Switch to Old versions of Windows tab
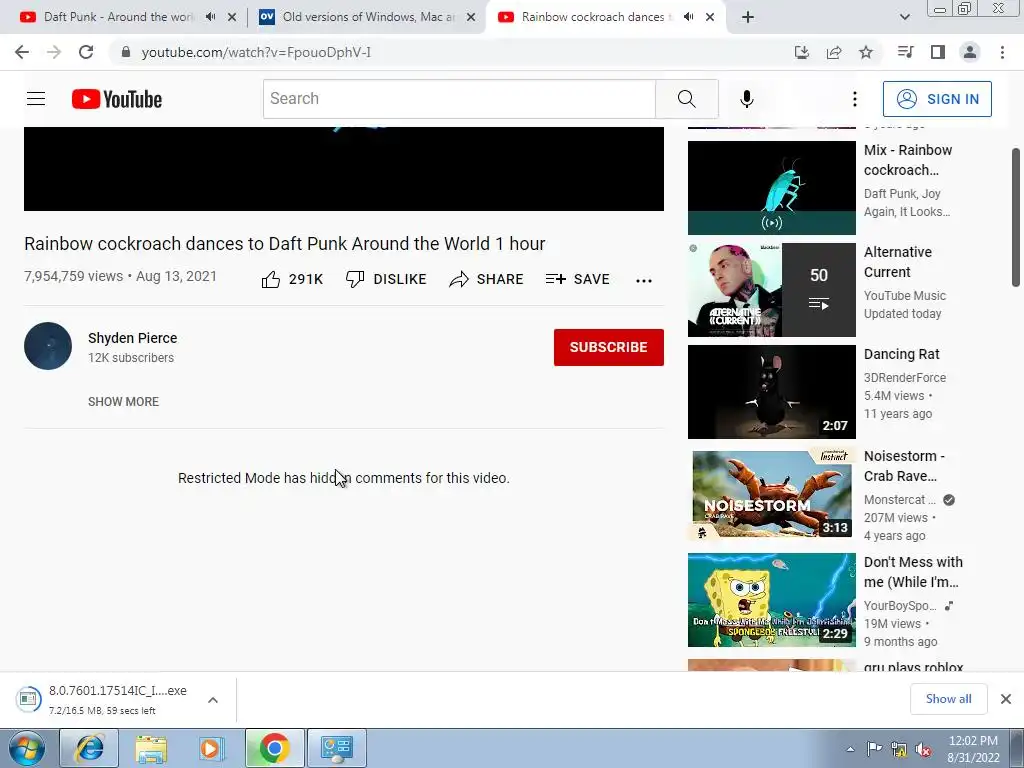 coord(368,17)
